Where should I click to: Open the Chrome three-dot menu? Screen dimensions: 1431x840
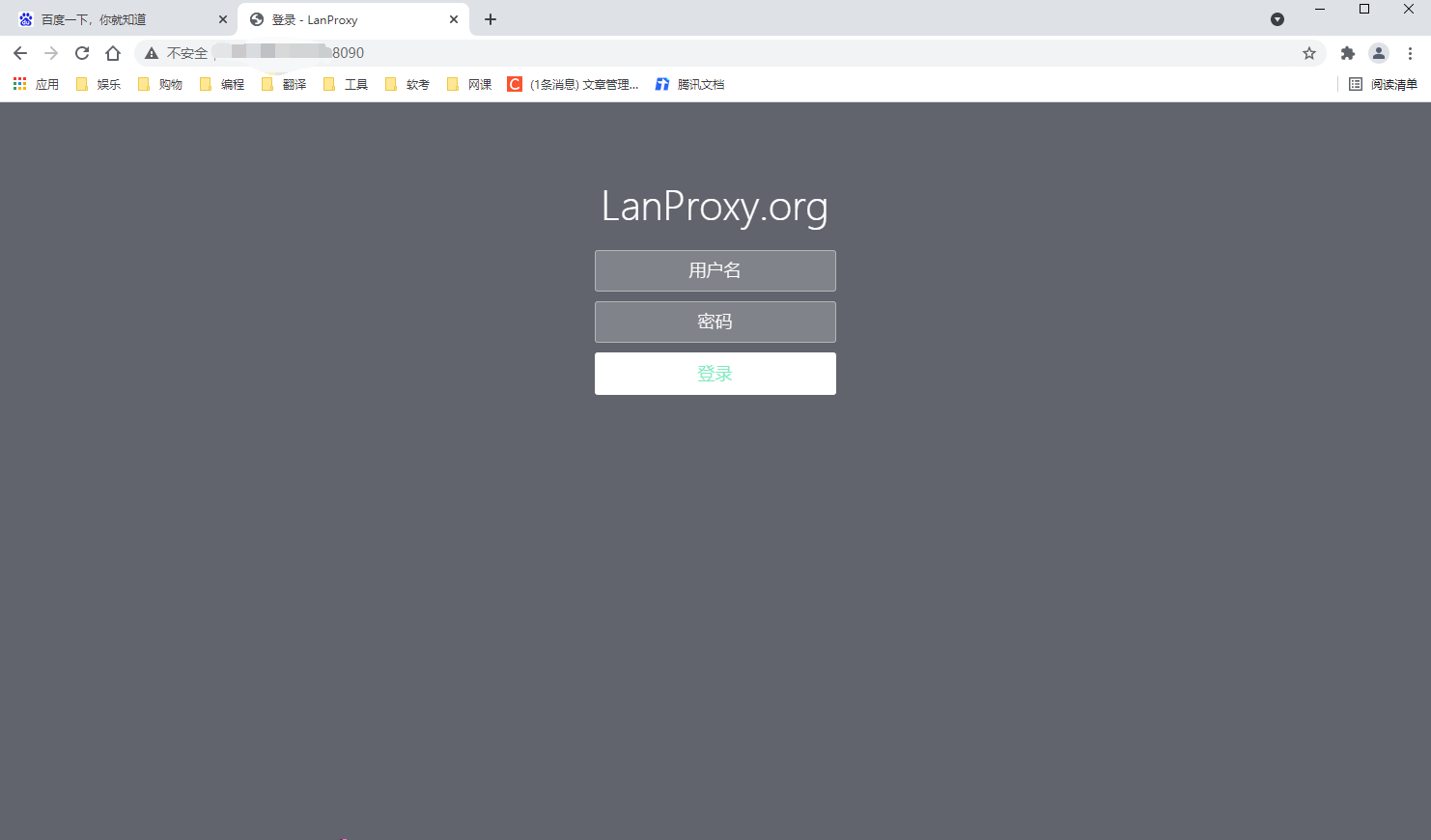[1411, 53]
